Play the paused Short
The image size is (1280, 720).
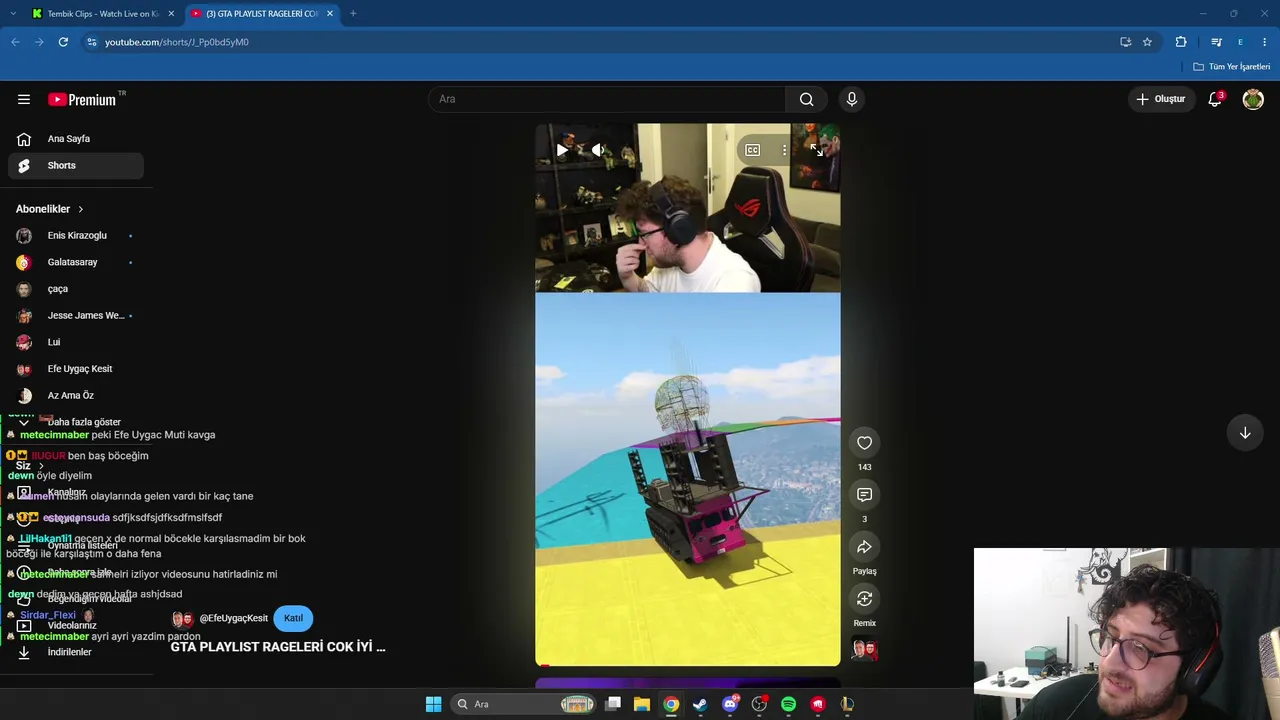pos(562,150)
